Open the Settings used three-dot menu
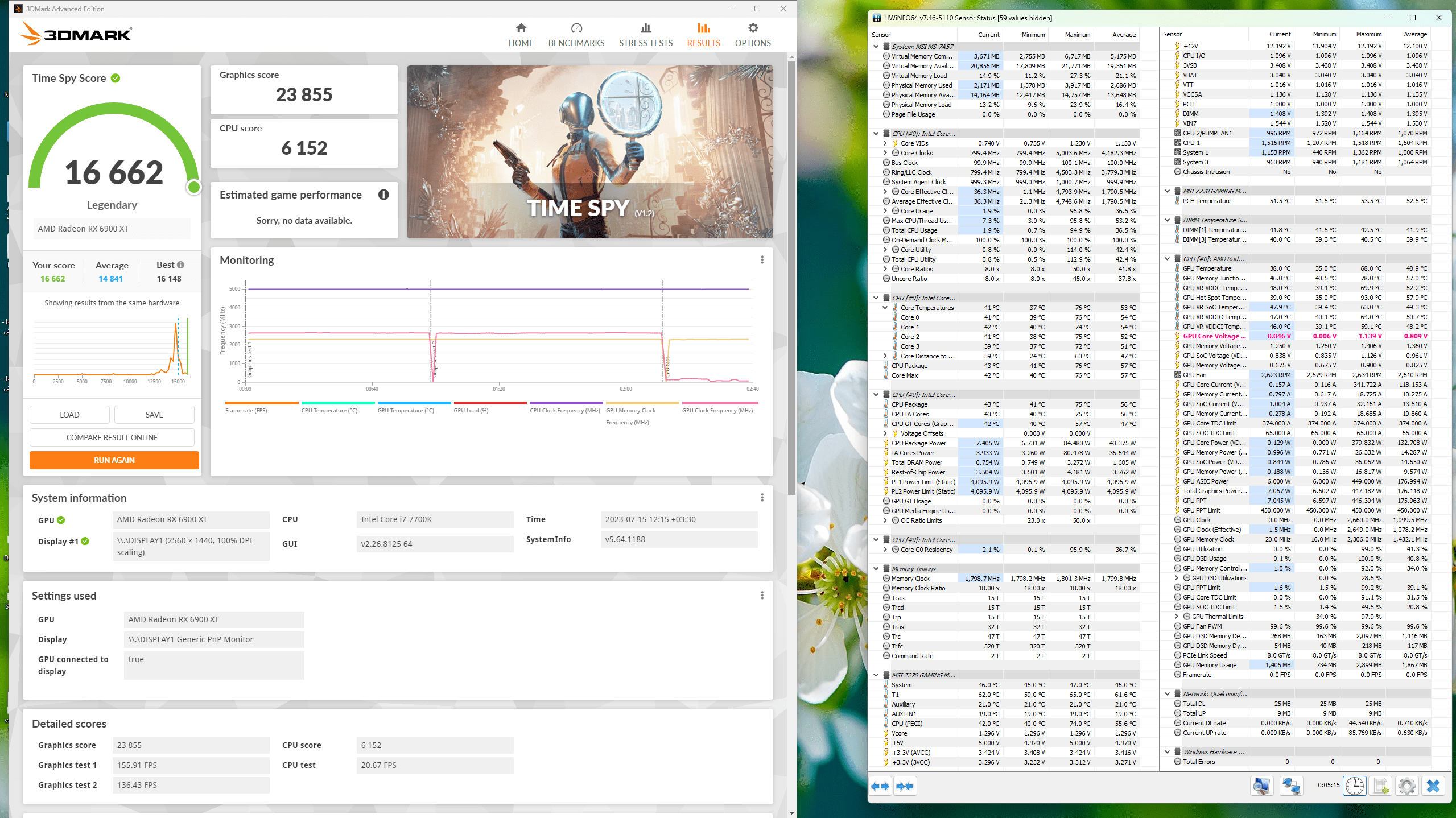The image size is (1456, 818). pyautogui.click(x=762, y=596)
